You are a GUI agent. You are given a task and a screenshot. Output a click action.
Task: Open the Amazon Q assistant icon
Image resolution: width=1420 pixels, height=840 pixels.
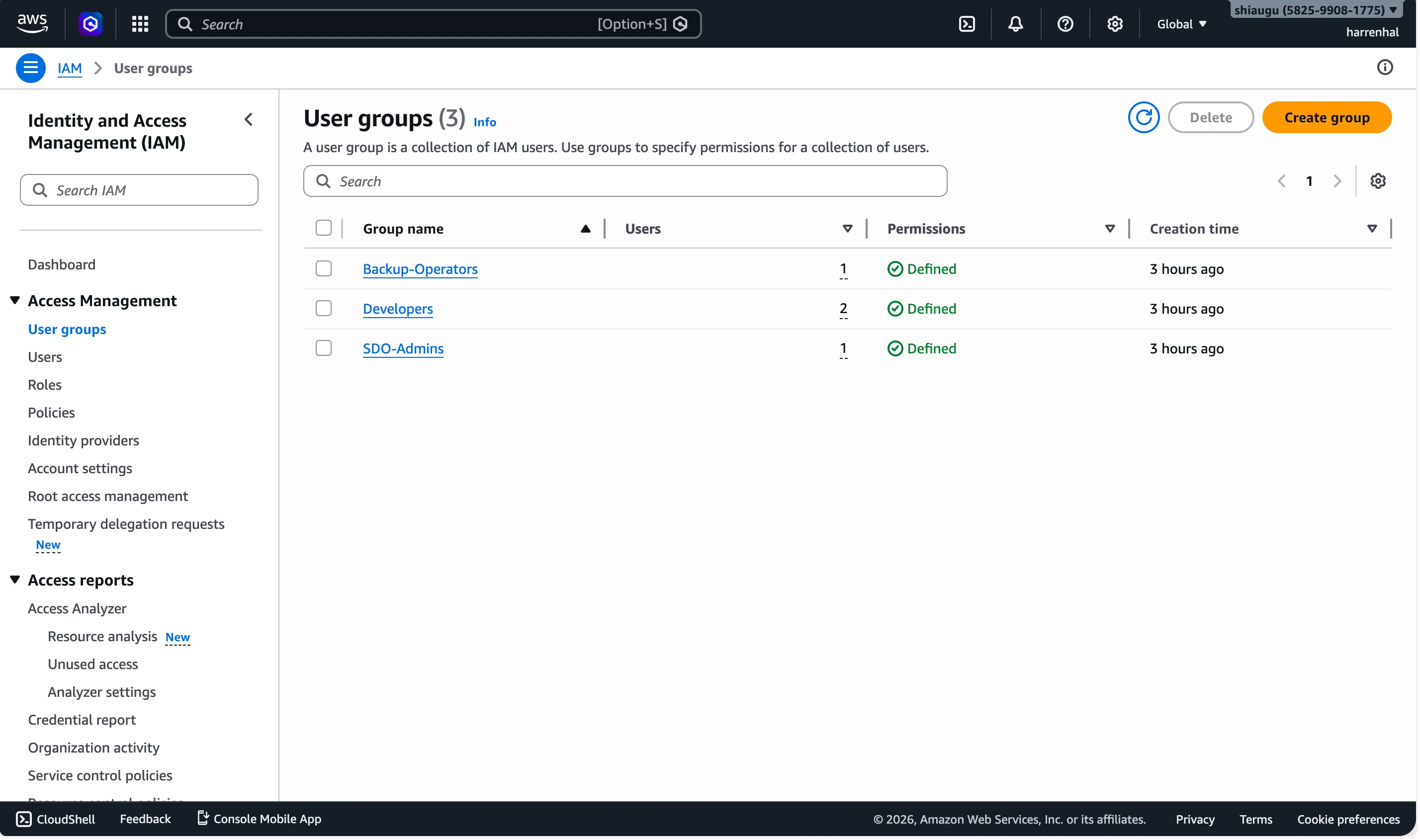[x=90, y=24]
